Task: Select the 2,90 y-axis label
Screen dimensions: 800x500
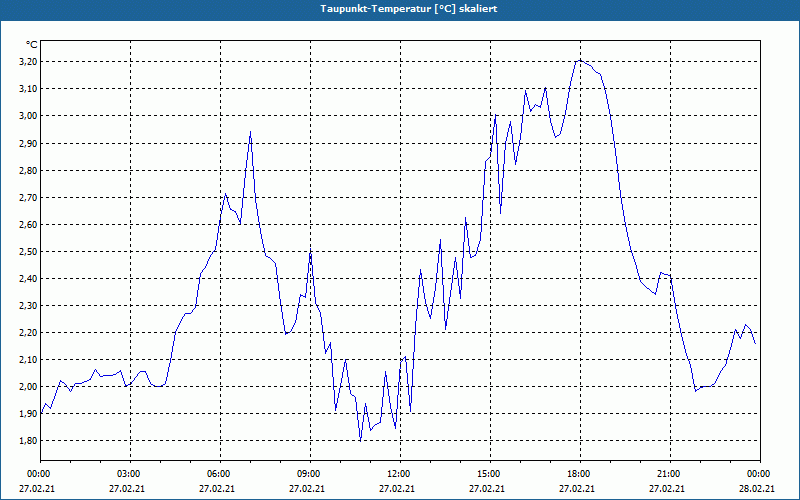Action: 28,143
